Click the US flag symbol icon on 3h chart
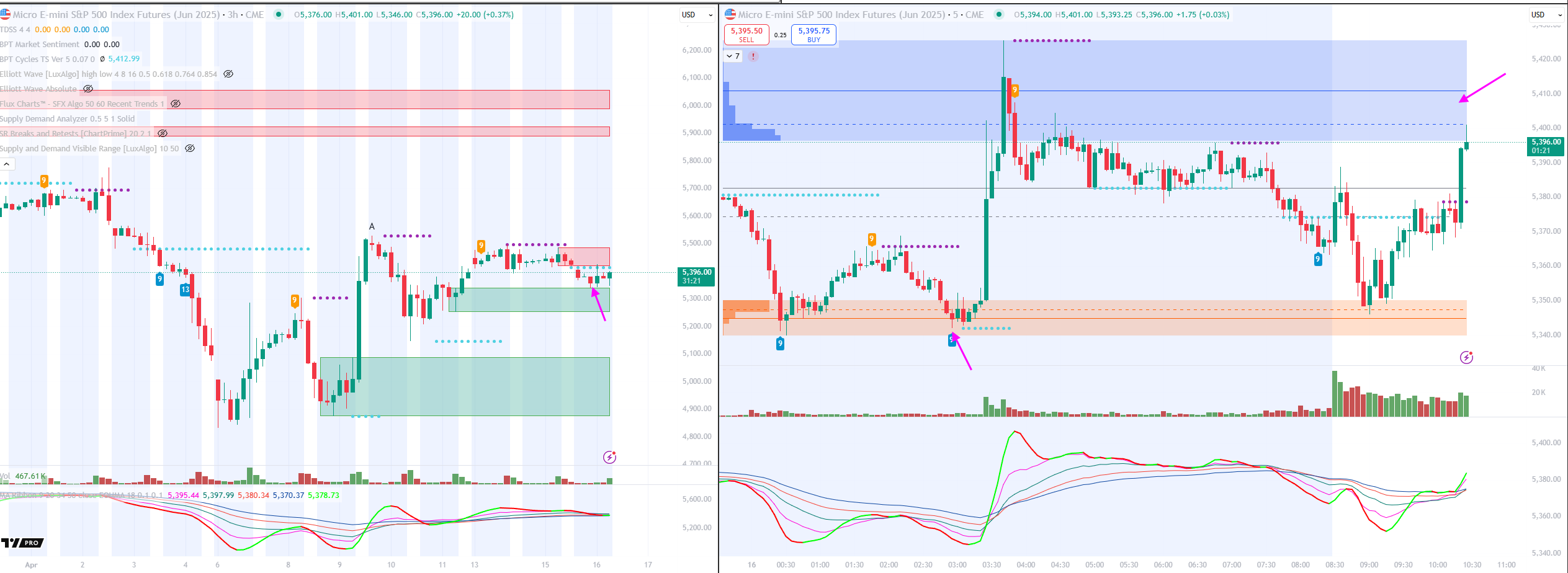1568x573 pixels. [x=5, y=14]
